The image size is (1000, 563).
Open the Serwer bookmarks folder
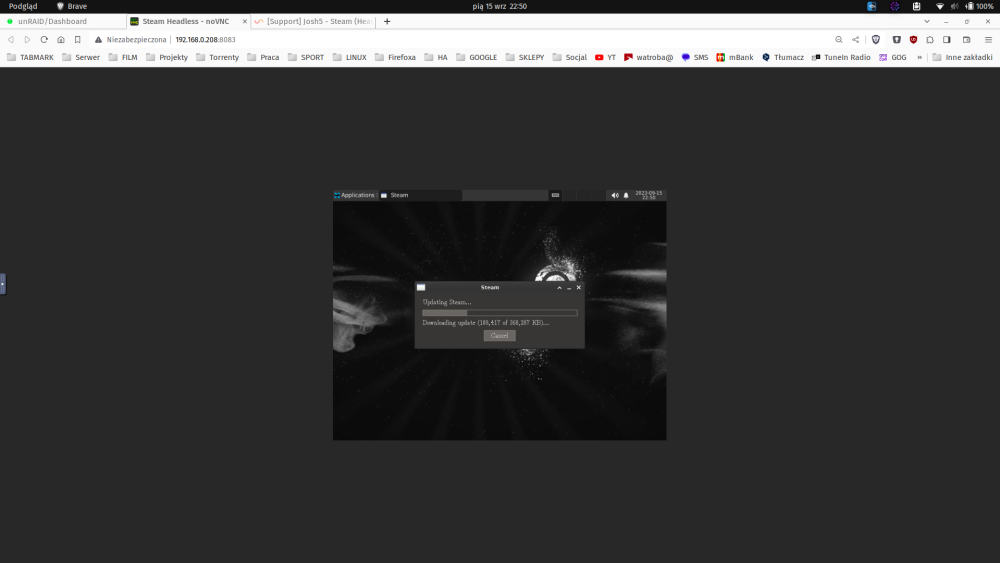[80, 57]
